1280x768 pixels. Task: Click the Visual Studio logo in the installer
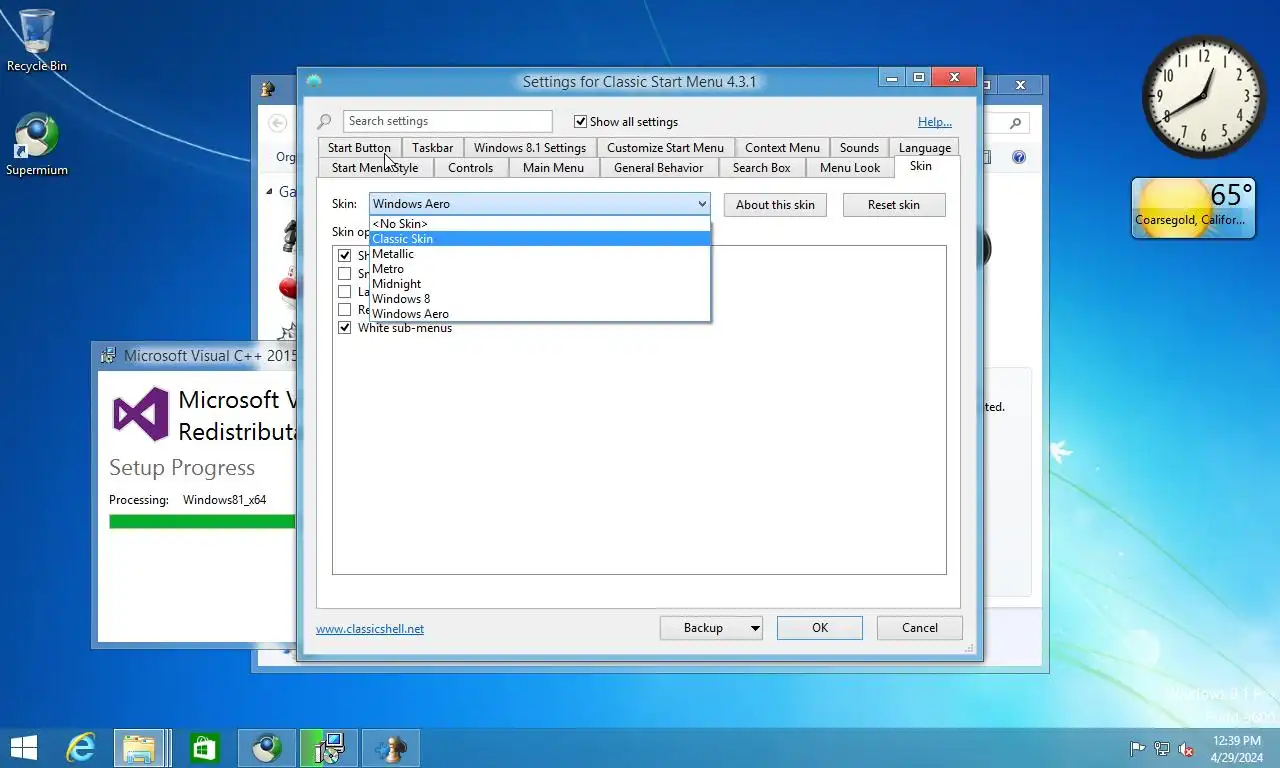140,413
